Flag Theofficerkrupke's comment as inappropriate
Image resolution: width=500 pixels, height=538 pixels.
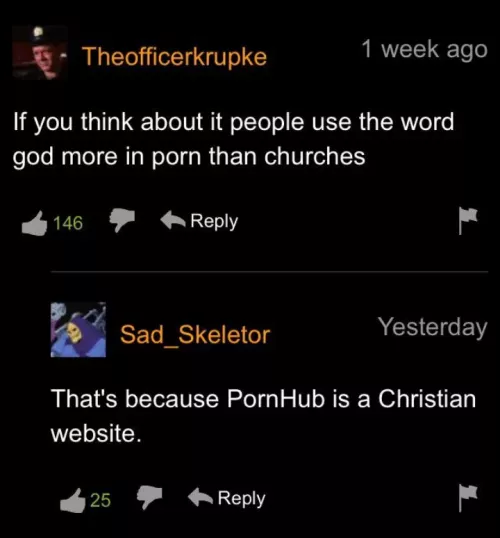coord(468,221)
